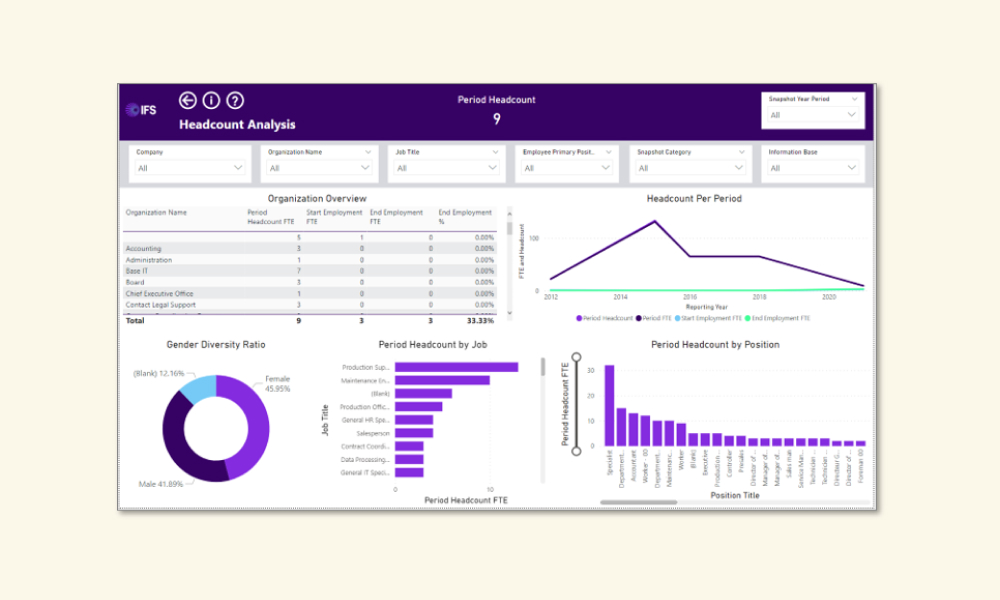
Task: Click the Headcount Analysis title
Action: (237, 124)
